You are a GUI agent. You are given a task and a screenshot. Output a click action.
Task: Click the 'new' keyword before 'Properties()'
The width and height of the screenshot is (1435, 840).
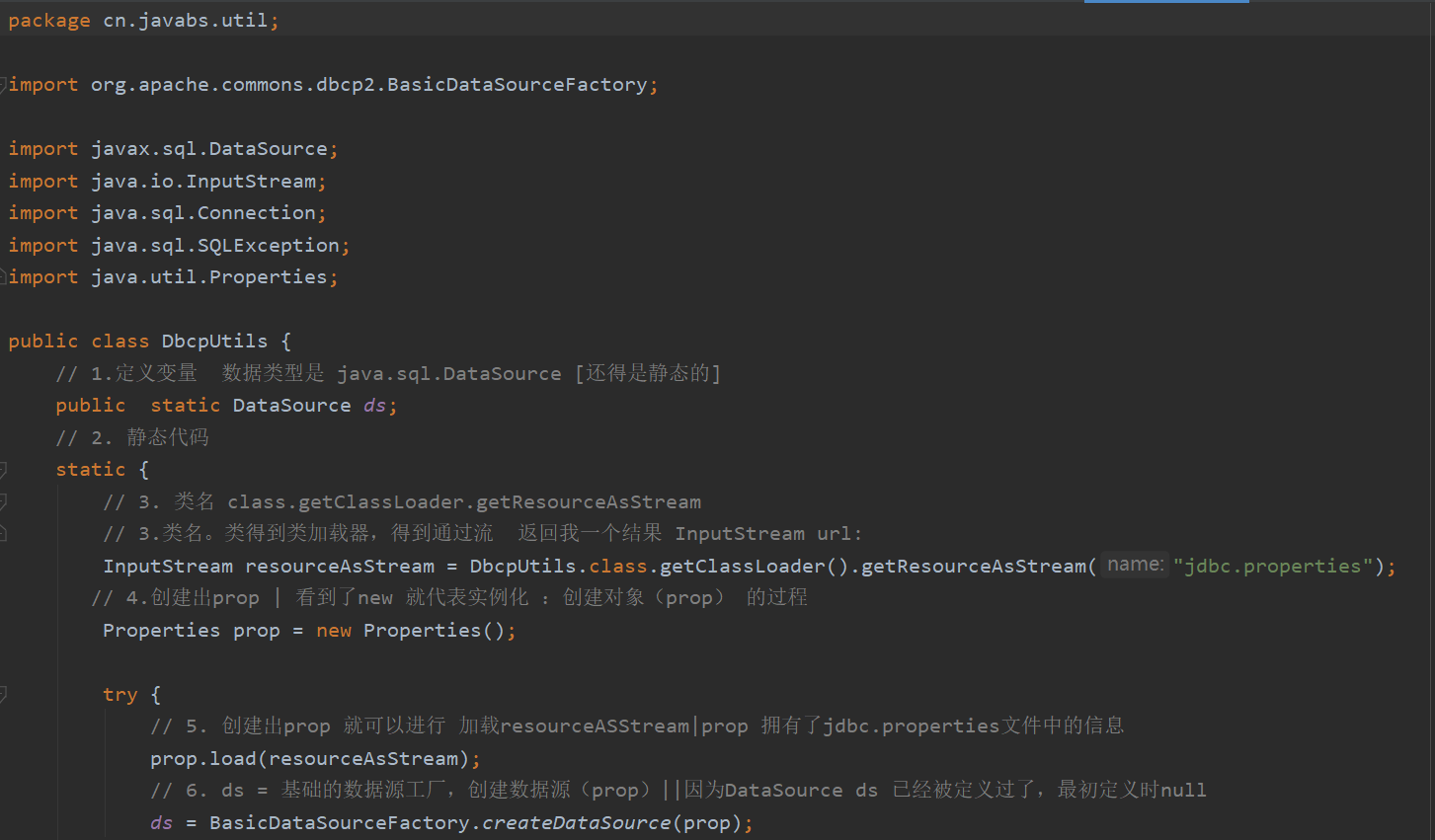pos(334,631)
